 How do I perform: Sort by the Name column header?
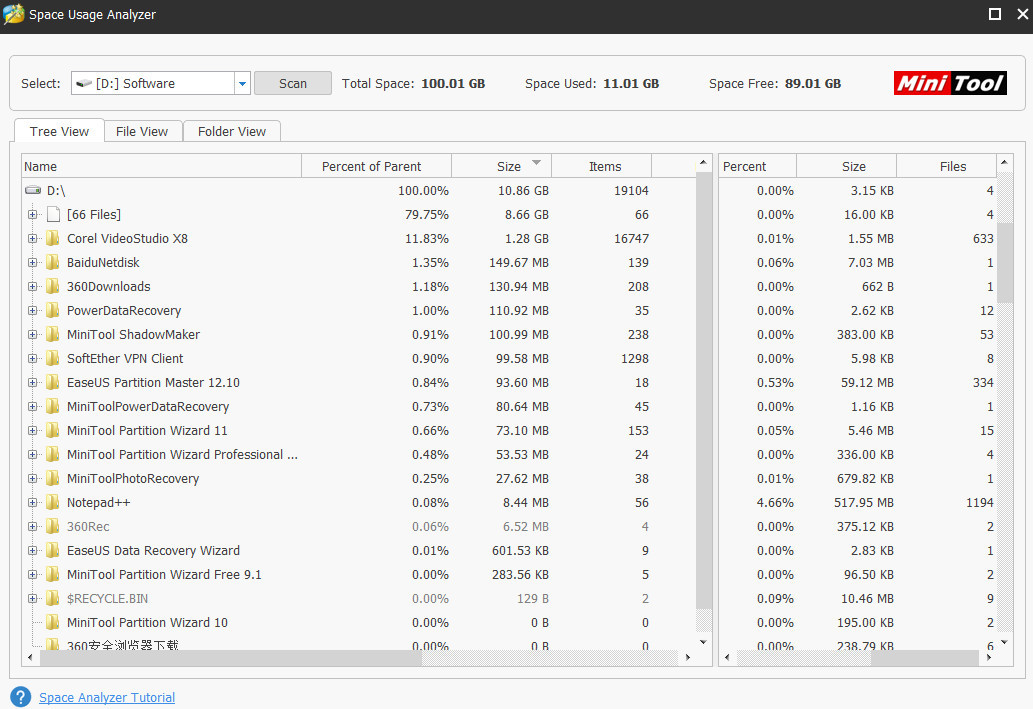(x=161, y=166)
